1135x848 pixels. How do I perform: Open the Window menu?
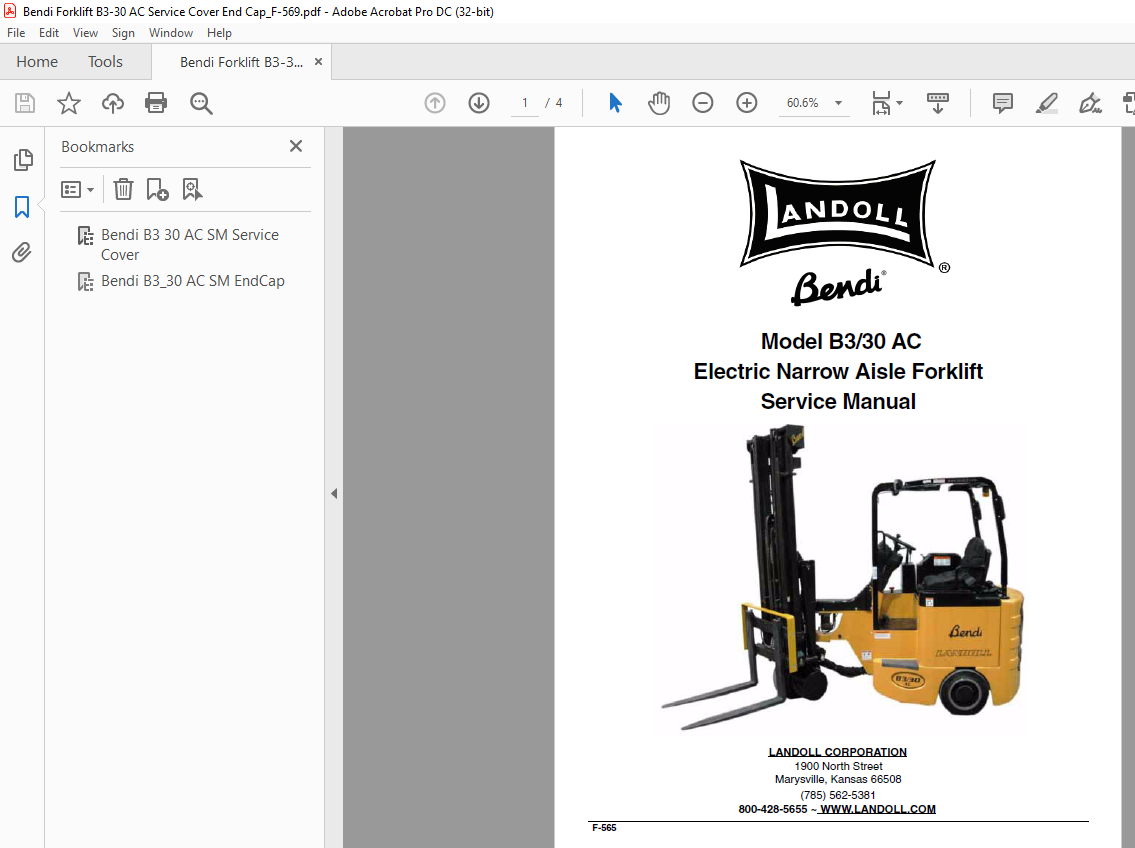(x=171, y=33)
